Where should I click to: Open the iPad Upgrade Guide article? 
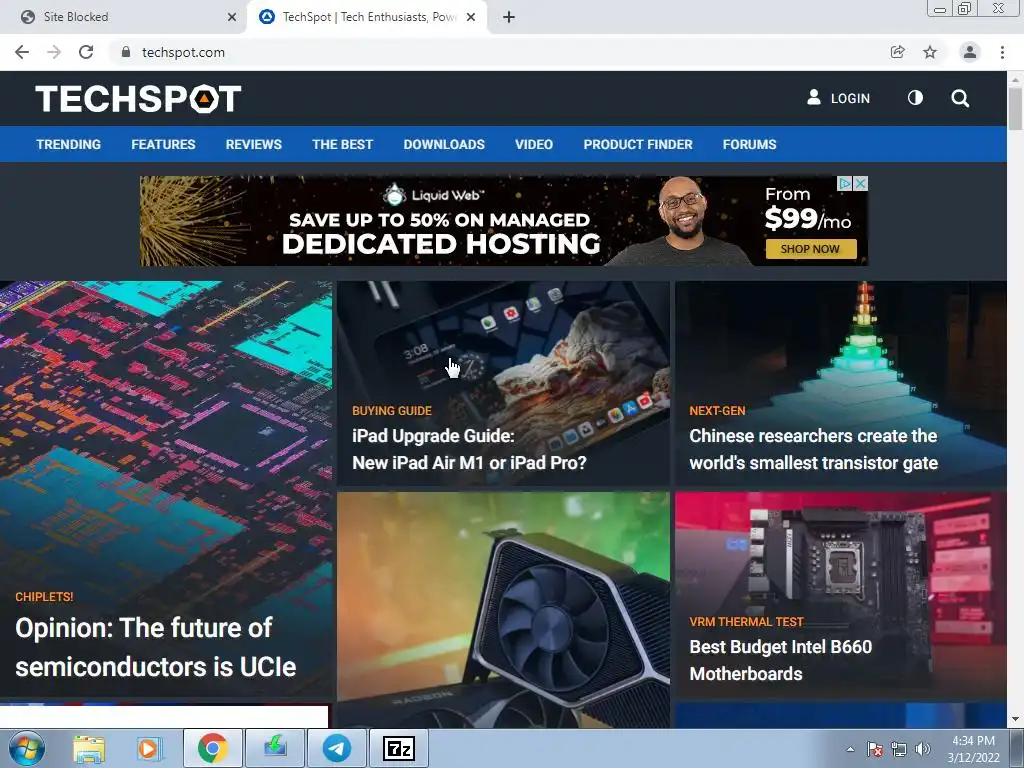click(x=469, y=449)
